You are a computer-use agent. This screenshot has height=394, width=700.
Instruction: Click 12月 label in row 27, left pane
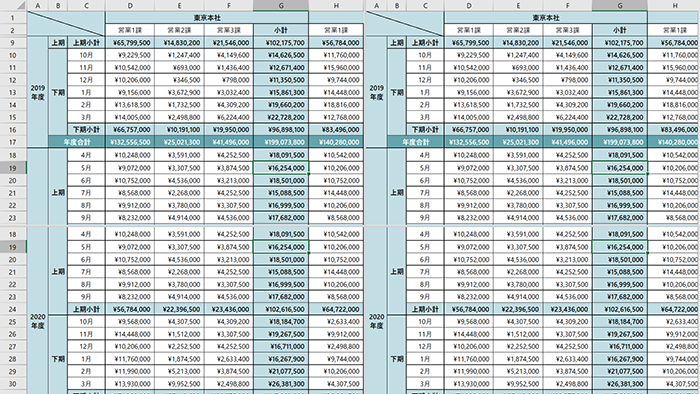click(x=86, y=347)
